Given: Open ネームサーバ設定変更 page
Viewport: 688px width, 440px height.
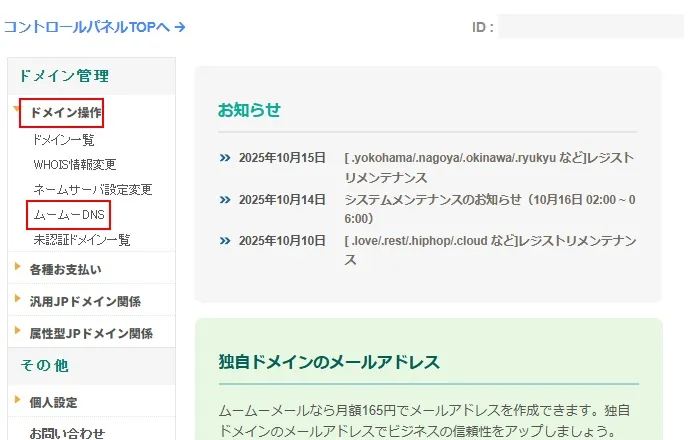Looking at the screenshot, I should (92, 190).
